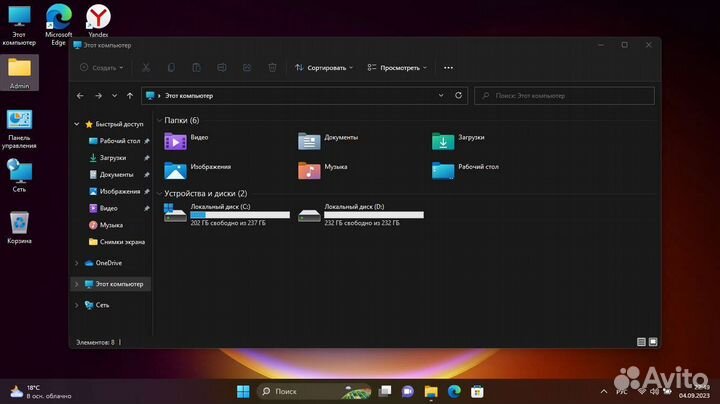Open the Изображения folder in Папки section
This screenshot has height=404, width=720.
coord(197,170)
